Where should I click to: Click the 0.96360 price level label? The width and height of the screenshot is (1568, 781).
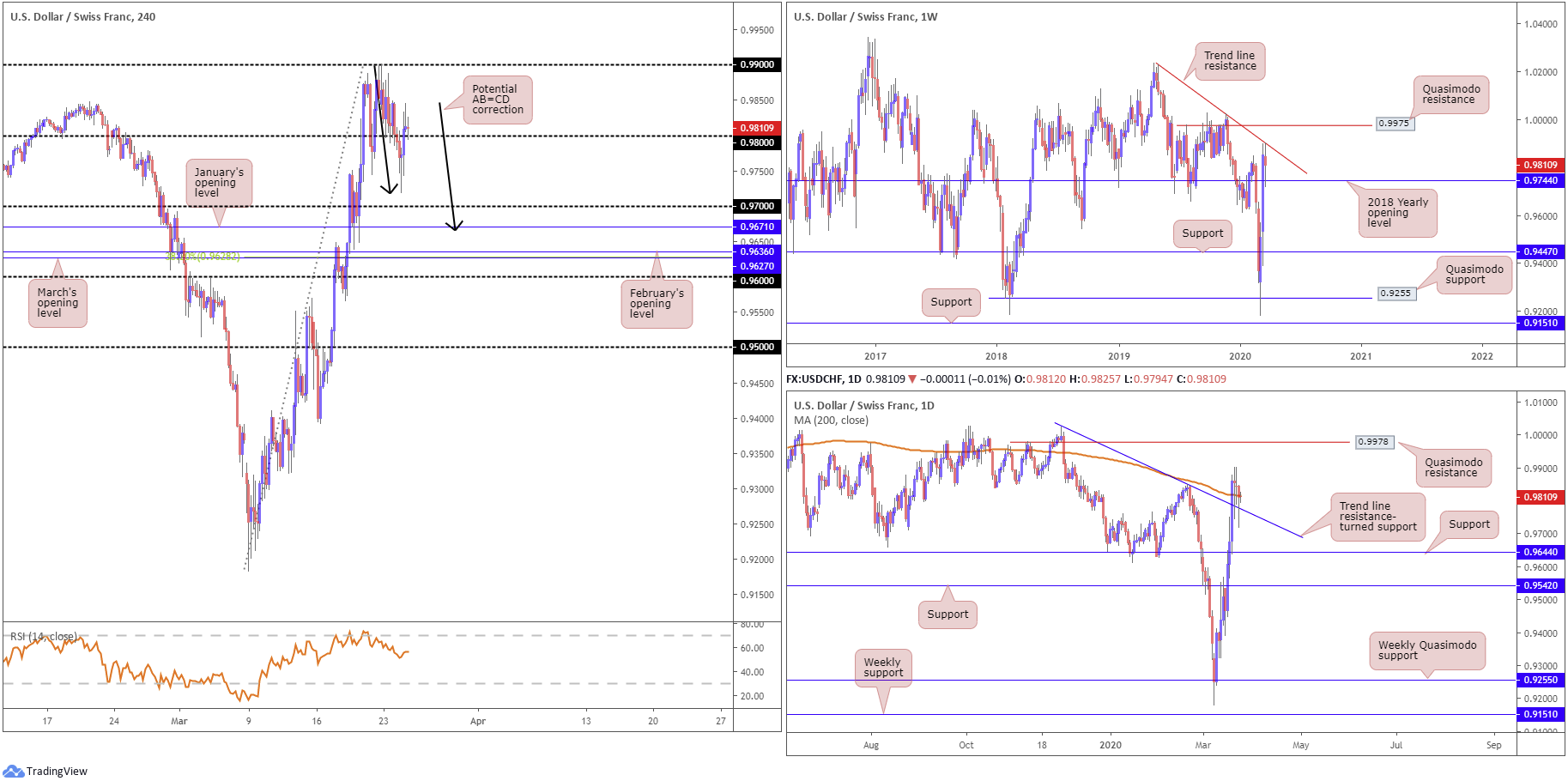[x=757, y=251]
